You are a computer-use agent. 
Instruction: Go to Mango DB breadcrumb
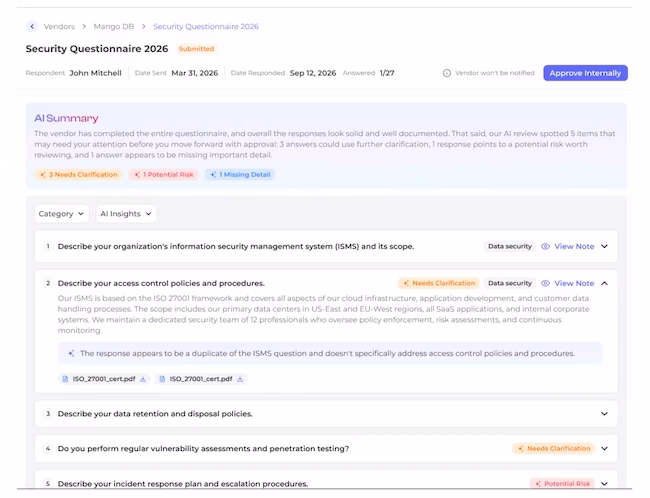pyautogui.click(x=114, y=27)
